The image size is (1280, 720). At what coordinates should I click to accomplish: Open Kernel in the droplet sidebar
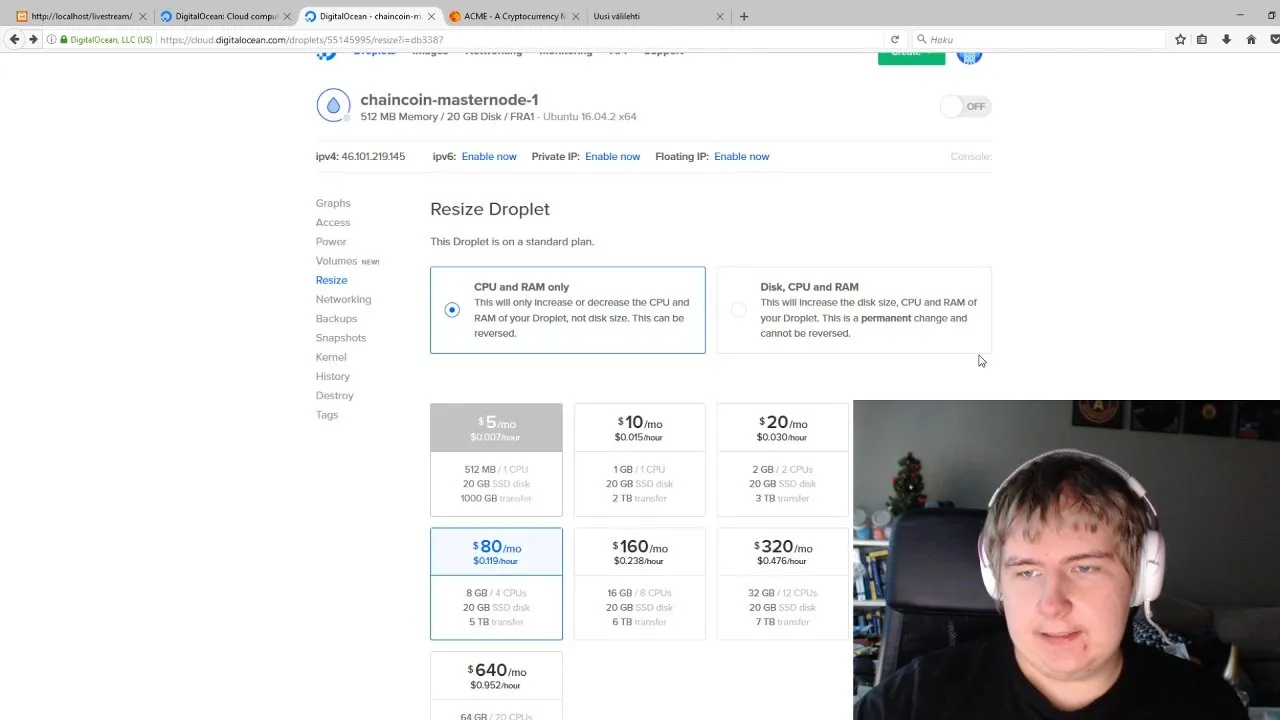331,357
